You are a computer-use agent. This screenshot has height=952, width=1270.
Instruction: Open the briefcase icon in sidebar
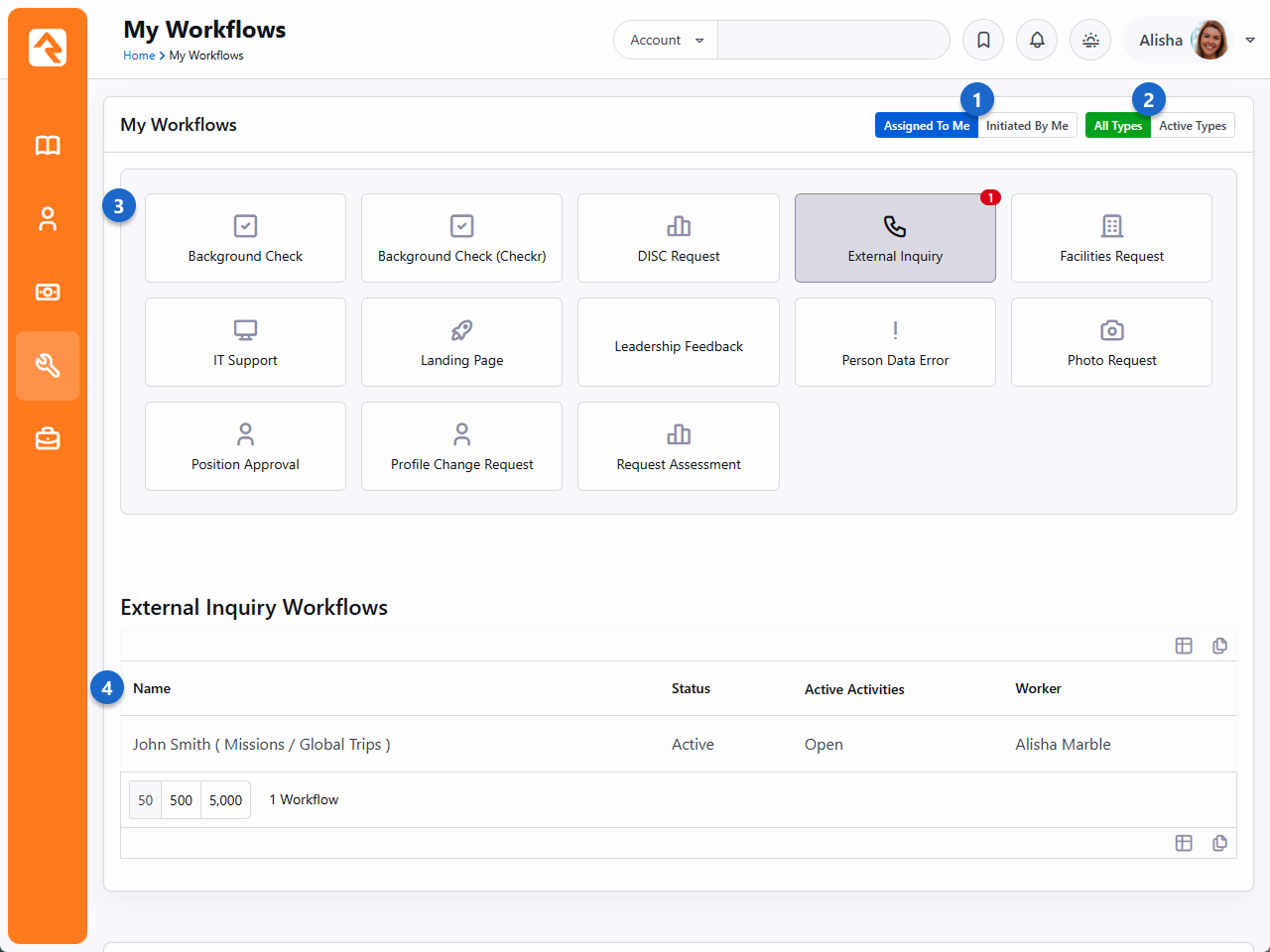[48, 438]
